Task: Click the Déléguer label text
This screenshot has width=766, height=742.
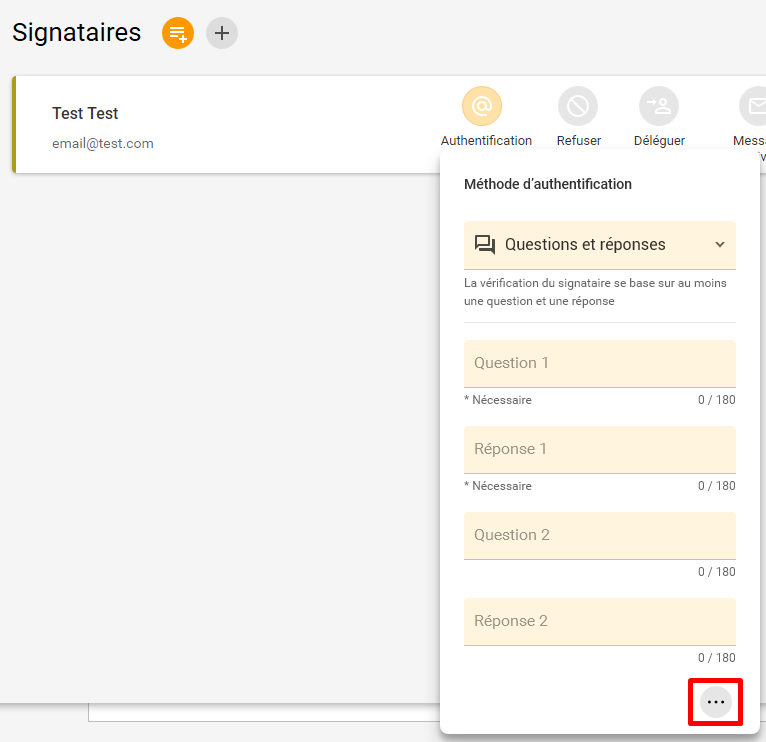Action: click(x=659, y=141)
